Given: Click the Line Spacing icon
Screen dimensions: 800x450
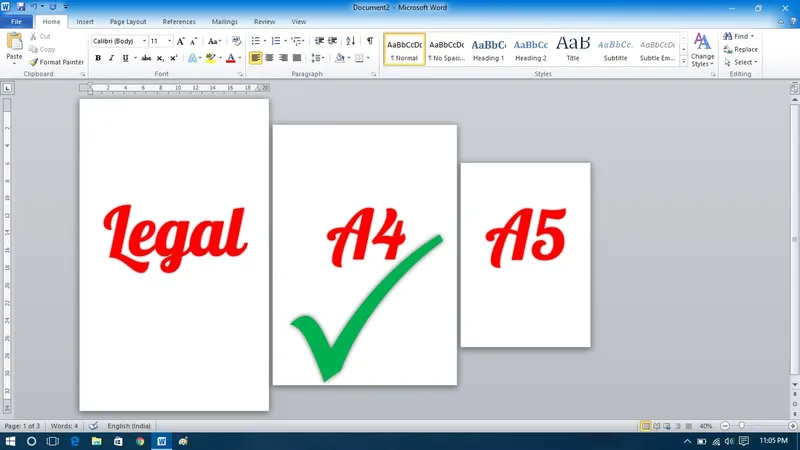Looking at the screenshot, I should (x=316, y=58).
